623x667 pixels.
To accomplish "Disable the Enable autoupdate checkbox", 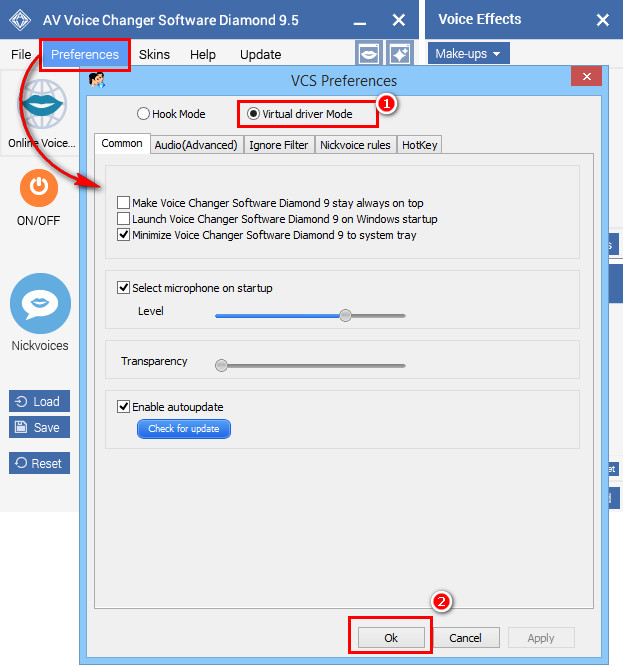I will tap(123, 407).
